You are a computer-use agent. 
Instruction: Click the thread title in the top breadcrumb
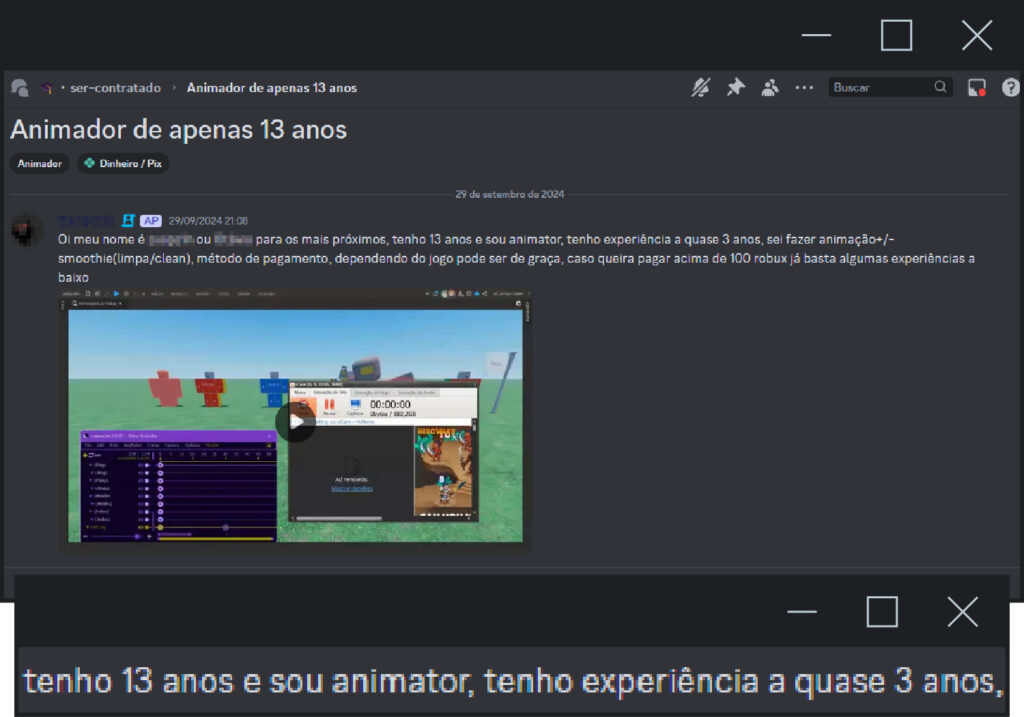tap(271, 88)
